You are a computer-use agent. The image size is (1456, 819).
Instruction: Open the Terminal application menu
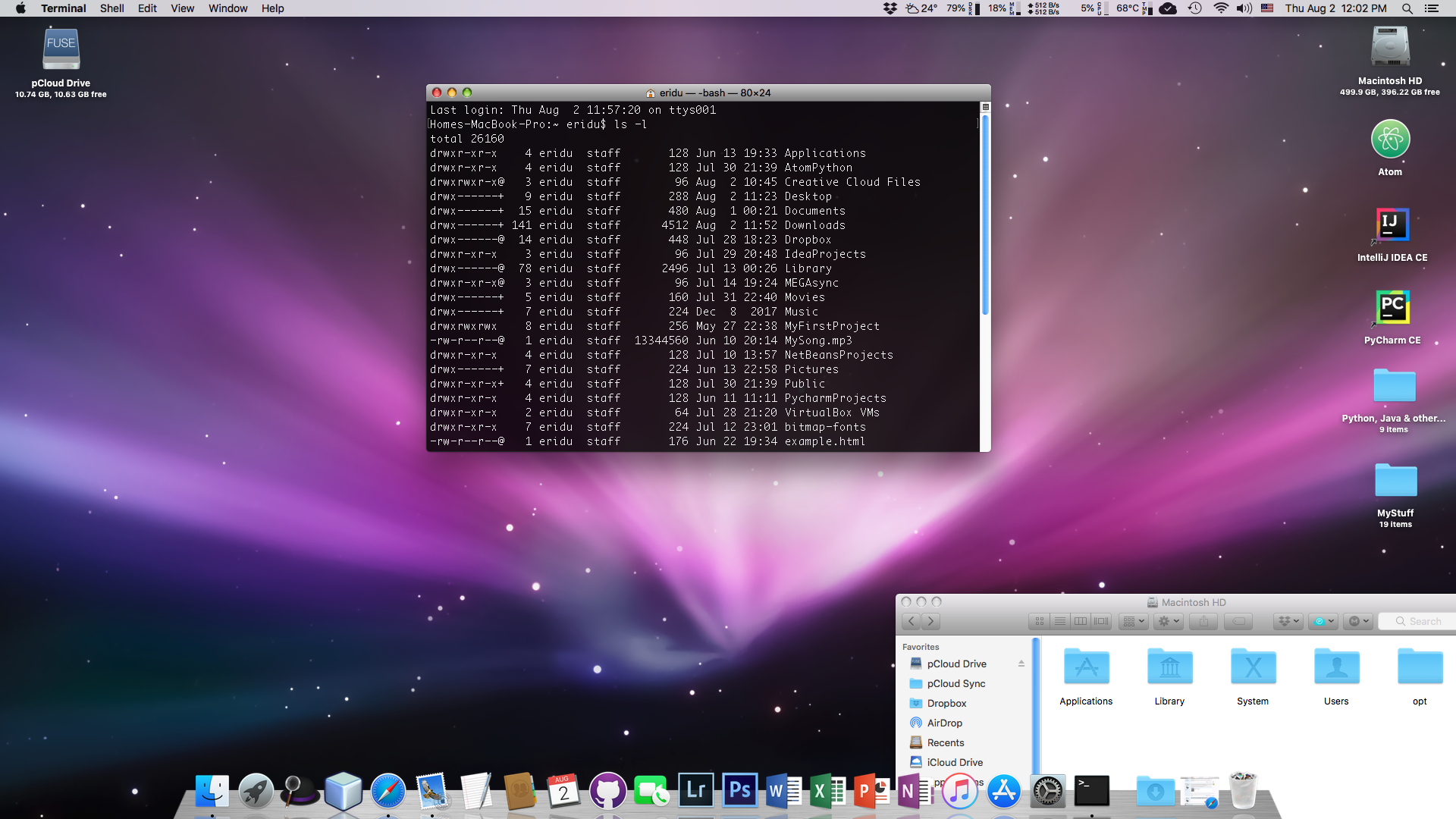pos(64,8)
